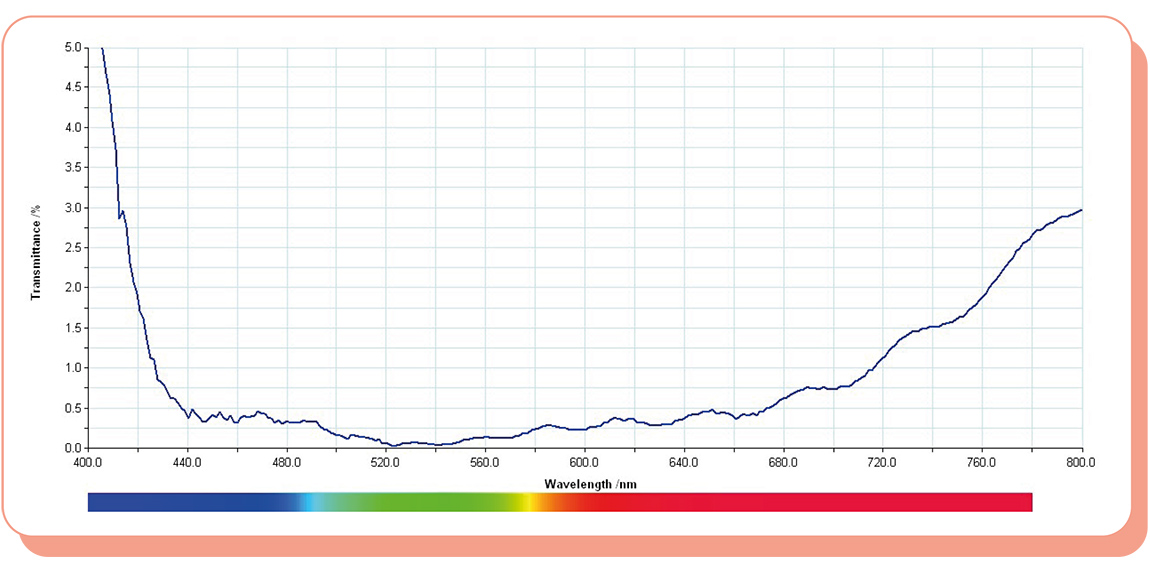The image size is (1150, 571).
Task: Click the curve's endpoint at 800 nm
Action: (1081, 210)
